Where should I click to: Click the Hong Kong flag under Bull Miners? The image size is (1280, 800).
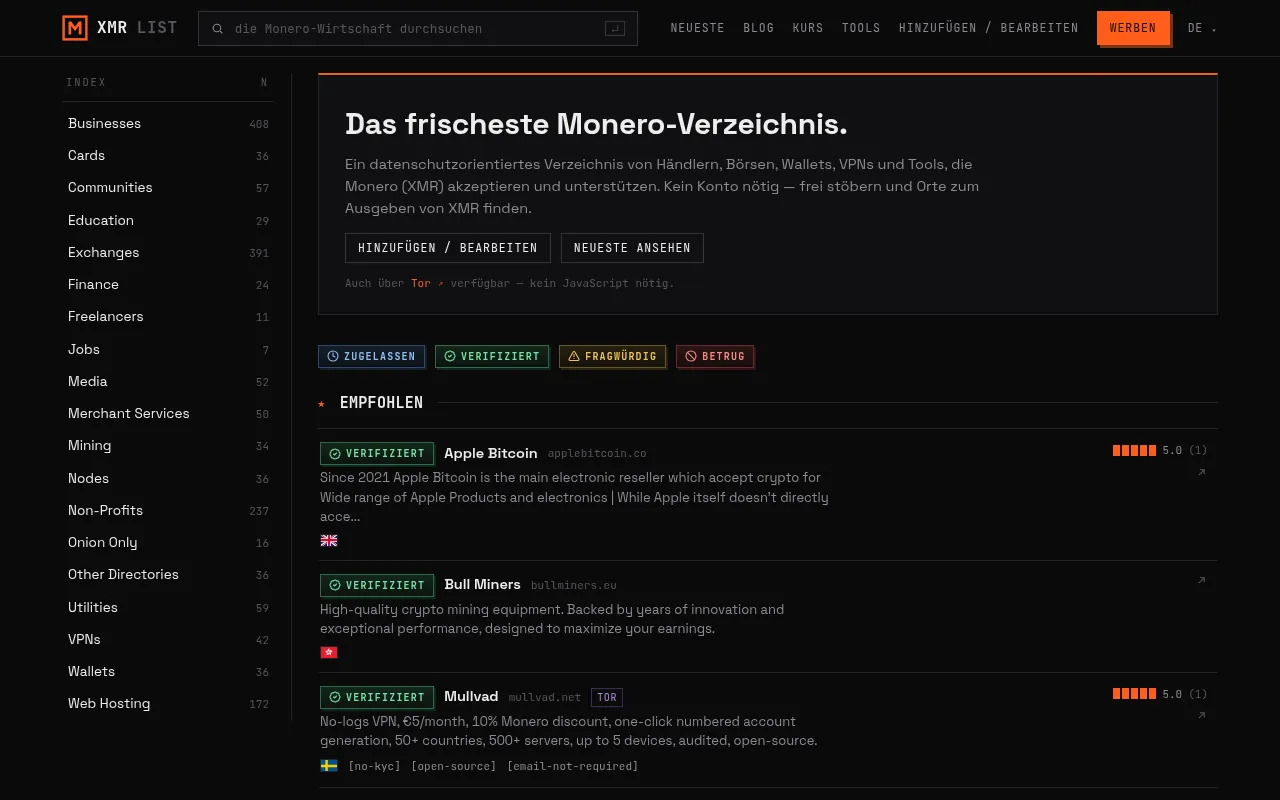[329, 652]
